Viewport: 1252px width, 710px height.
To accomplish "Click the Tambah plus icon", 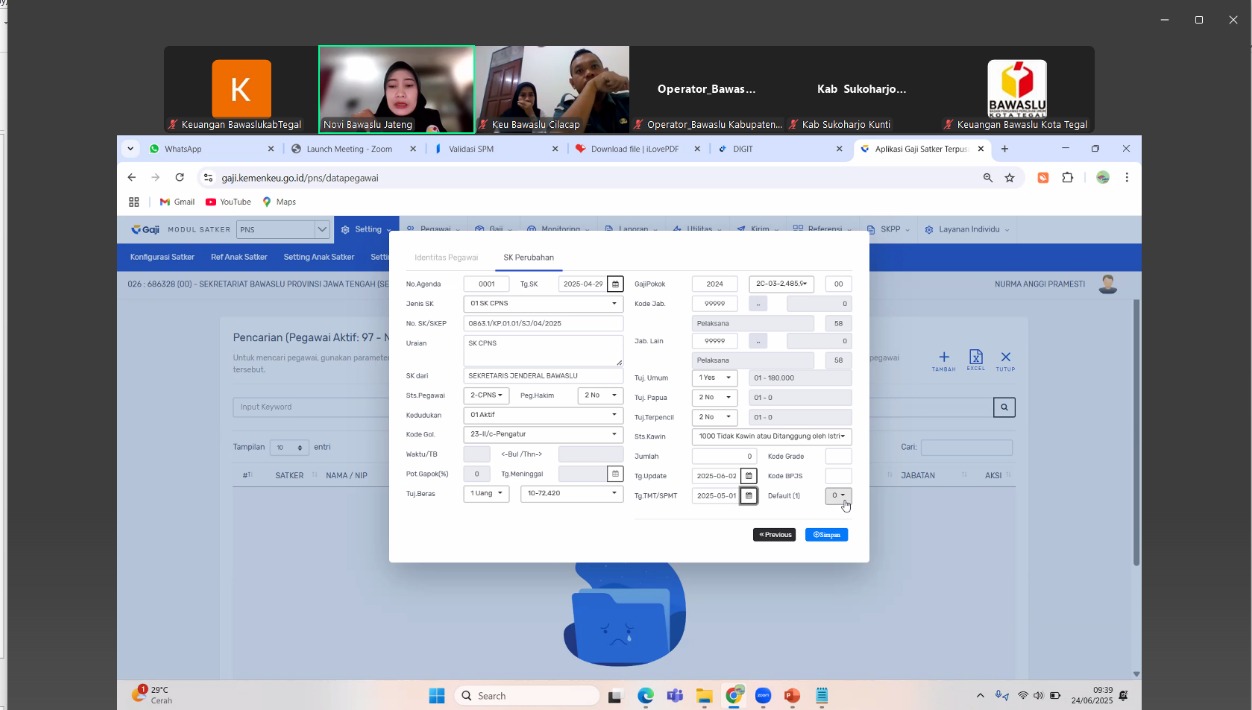I will coord(943,358).
